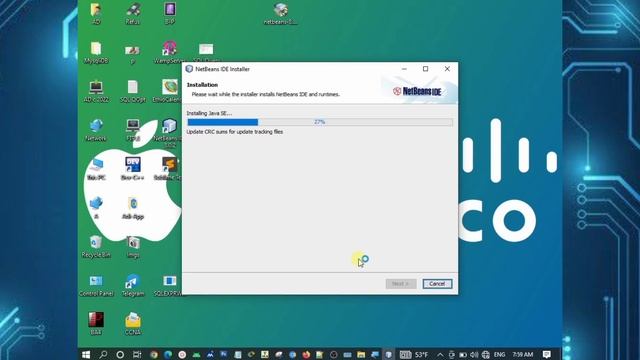Open the taskbar clock showing 7:39 AM
This screenshot has height=360, width=640.
pyautogui.click(x=523, y=354)
